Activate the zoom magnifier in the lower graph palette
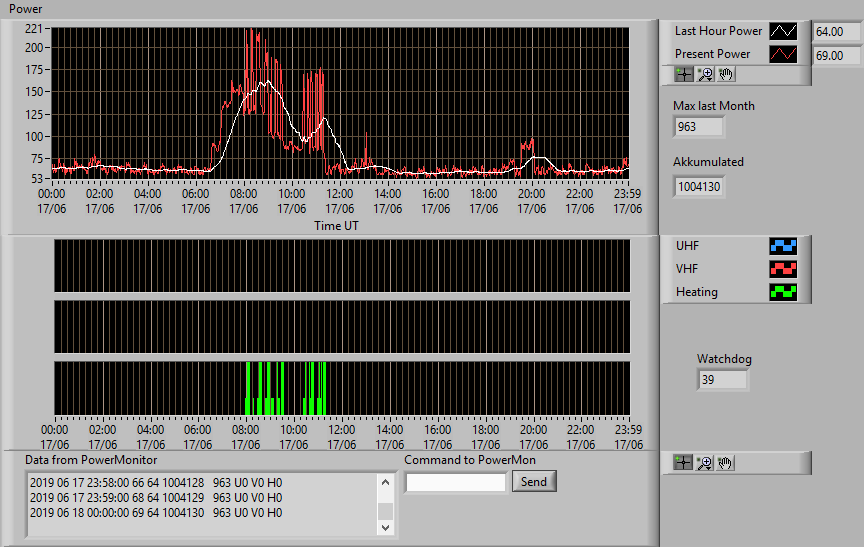This screenshot has width=864, height=547. (704, 463)
